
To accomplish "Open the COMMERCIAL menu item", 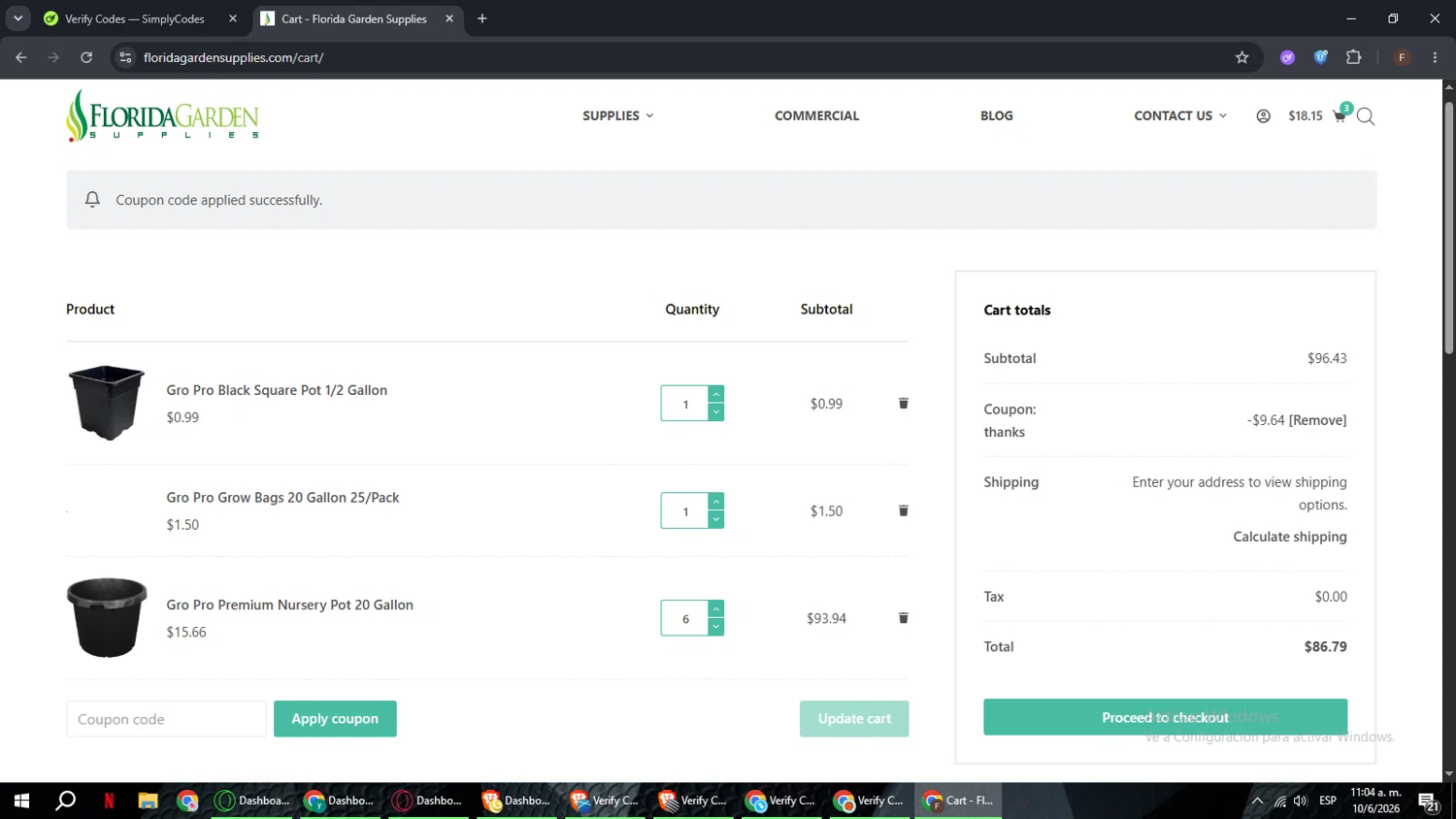I will pos(816,115).
